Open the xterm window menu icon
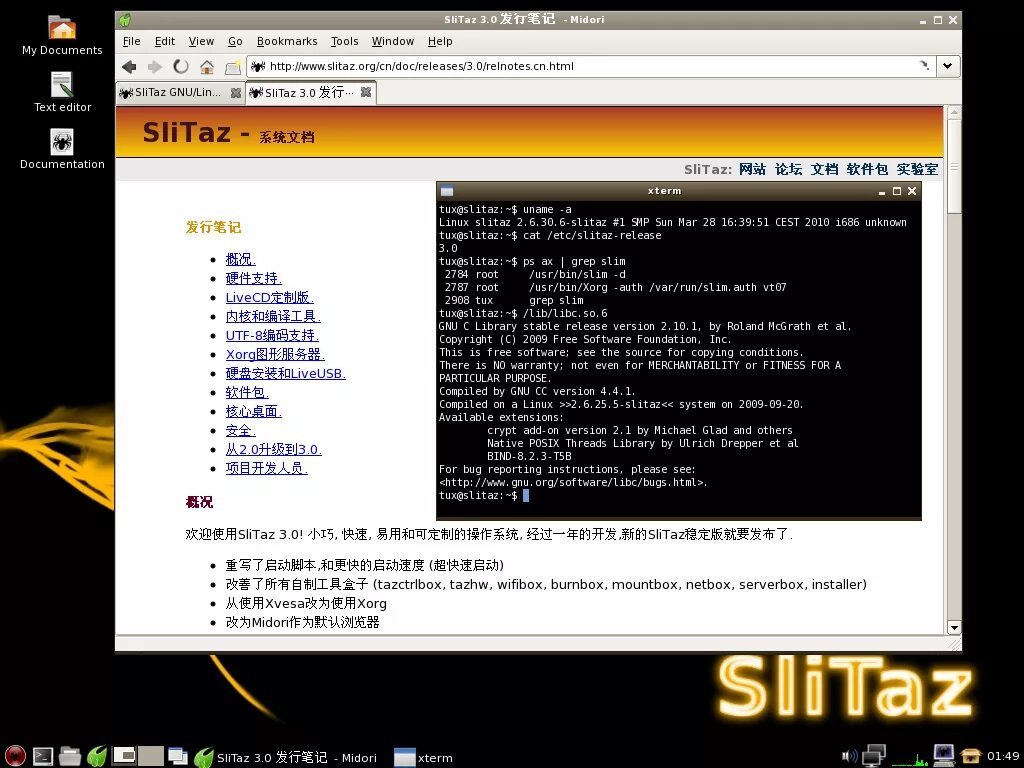 pyautogui.click(x=447, y=191)
